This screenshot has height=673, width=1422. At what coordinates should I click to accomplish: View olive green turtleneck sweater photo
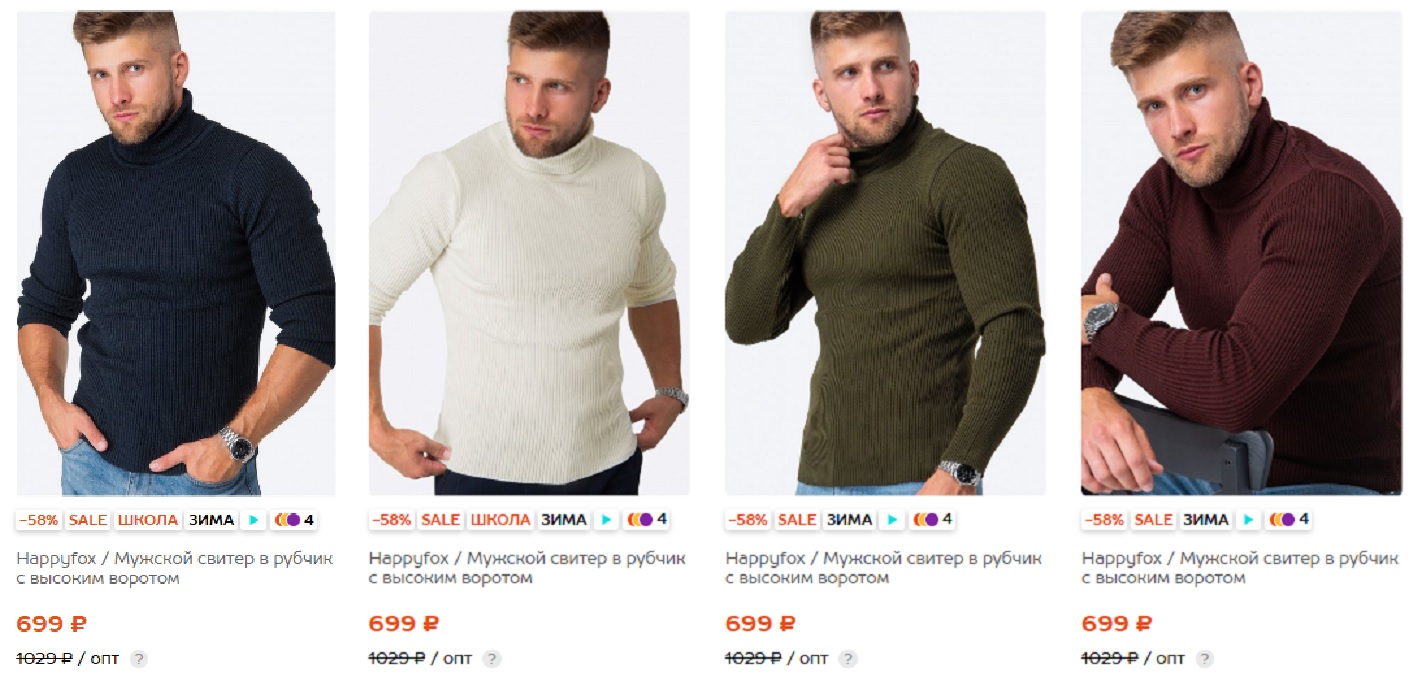[885, 253]
